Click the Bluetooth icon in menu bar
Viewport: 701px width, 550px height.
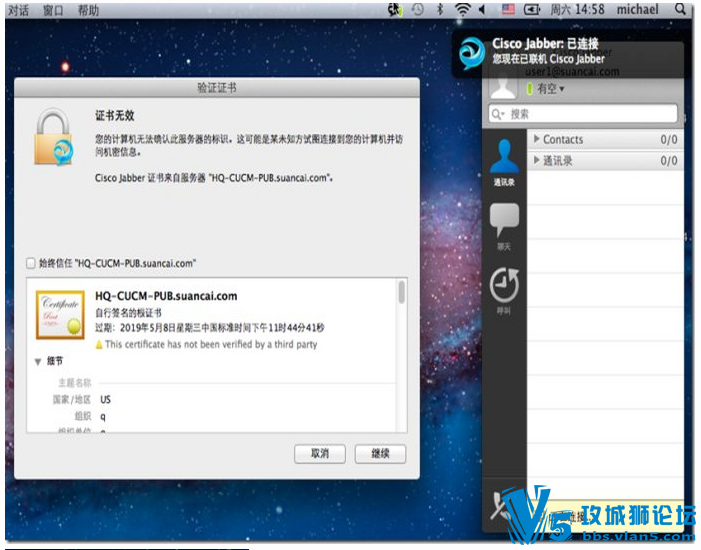pyautogui.click(x=440, y=9)
